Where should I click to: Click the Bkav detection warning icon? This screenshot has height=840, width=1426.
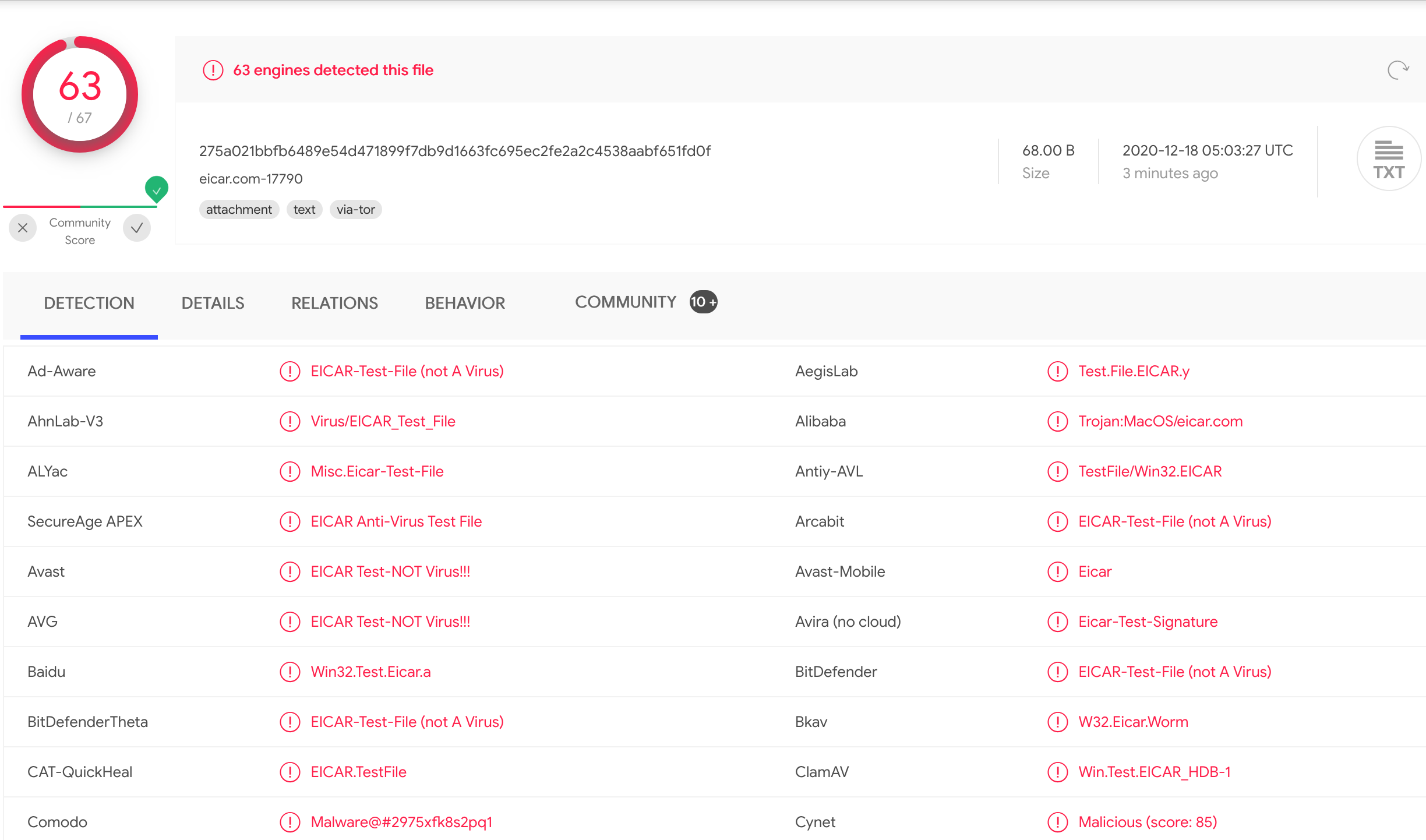tap(1058, 722)
